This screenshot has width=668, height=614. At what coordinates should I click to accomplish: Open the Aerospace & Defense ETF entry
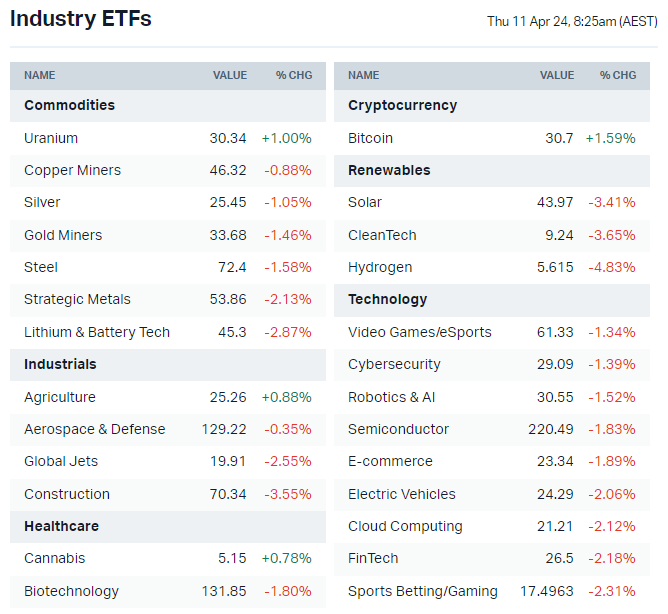tap(94, 429)
